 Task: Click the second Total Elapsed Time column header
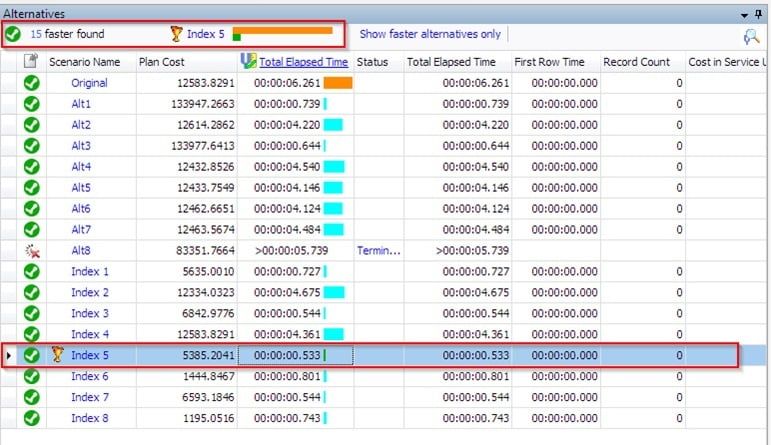pos(451,62)
